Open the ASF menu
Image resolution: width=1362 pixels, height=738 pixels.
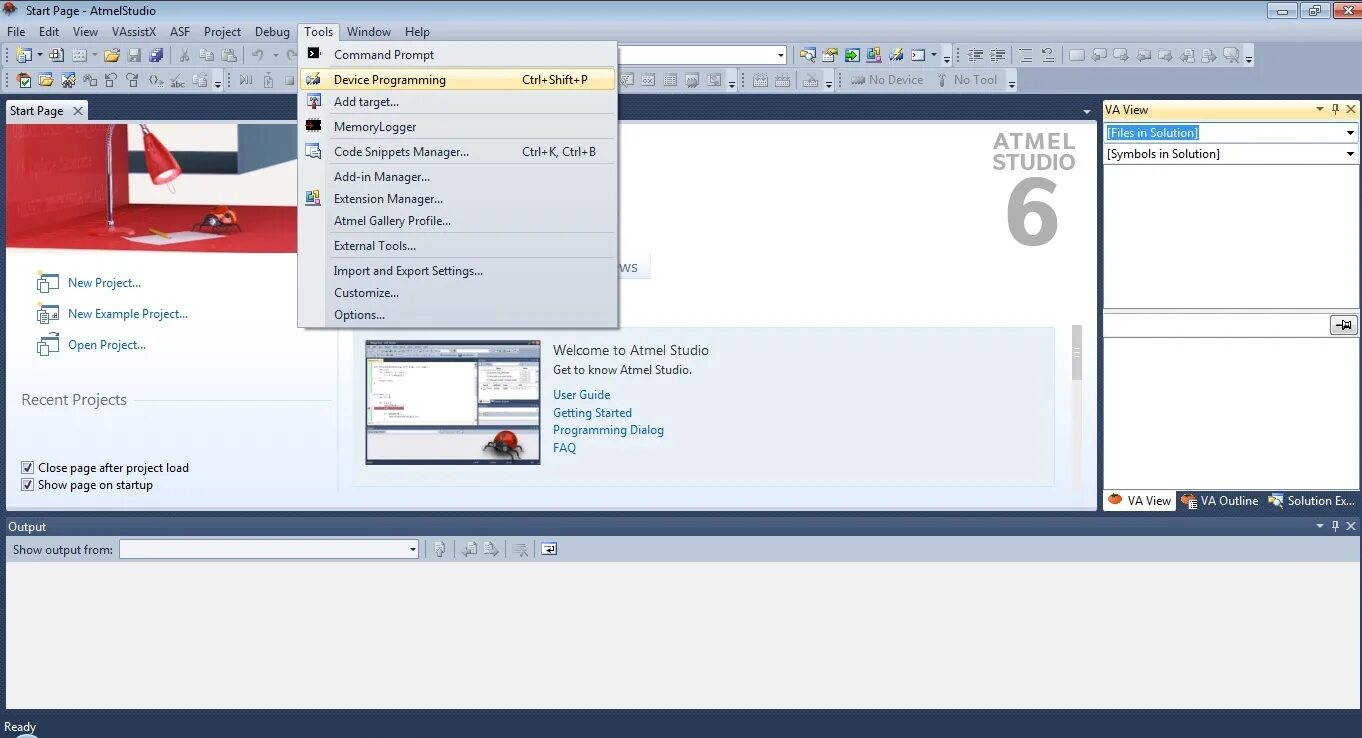click(180, 32)
